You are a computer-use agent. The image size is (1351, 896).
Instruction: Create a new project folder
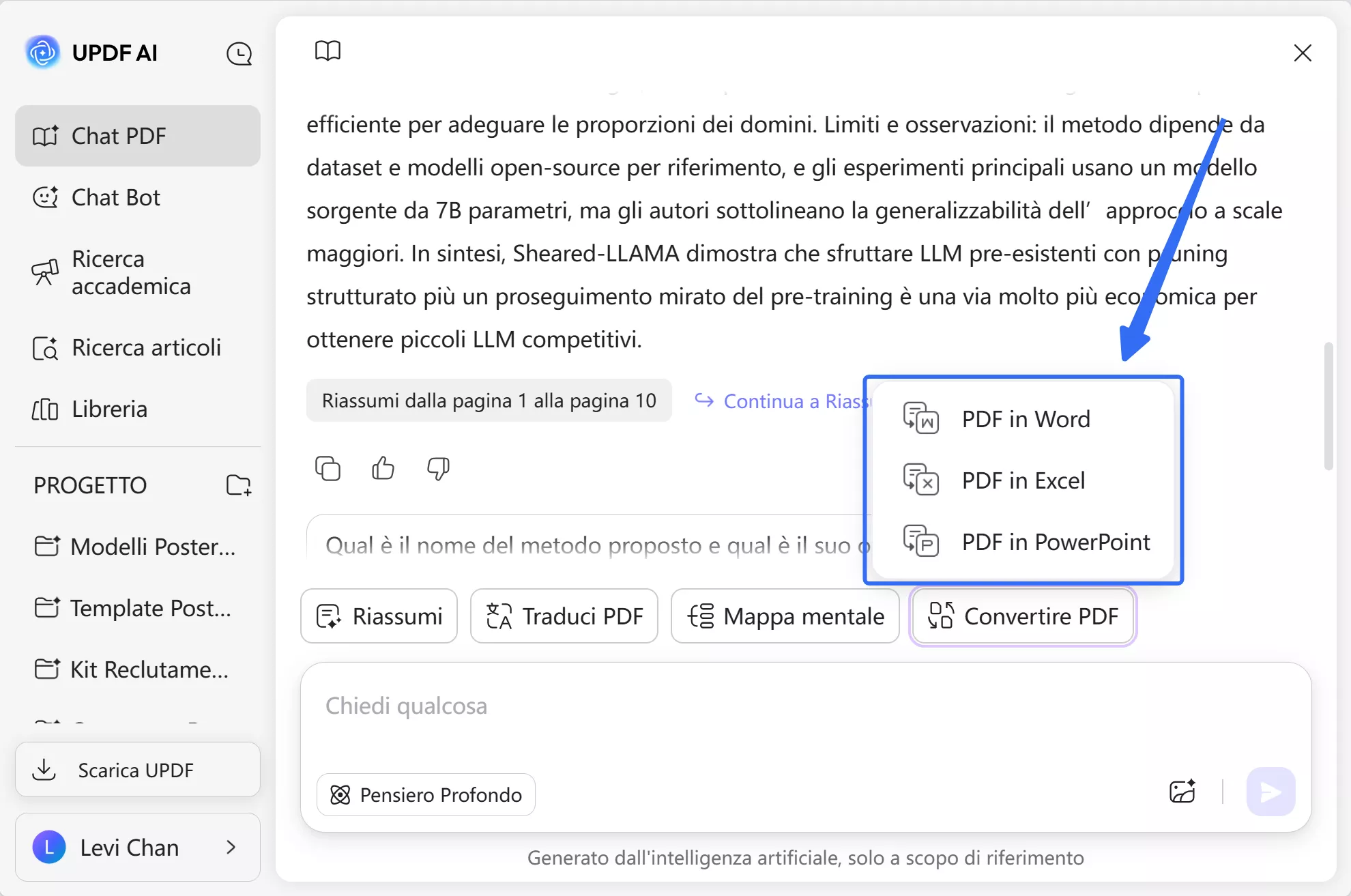(238, 485)
